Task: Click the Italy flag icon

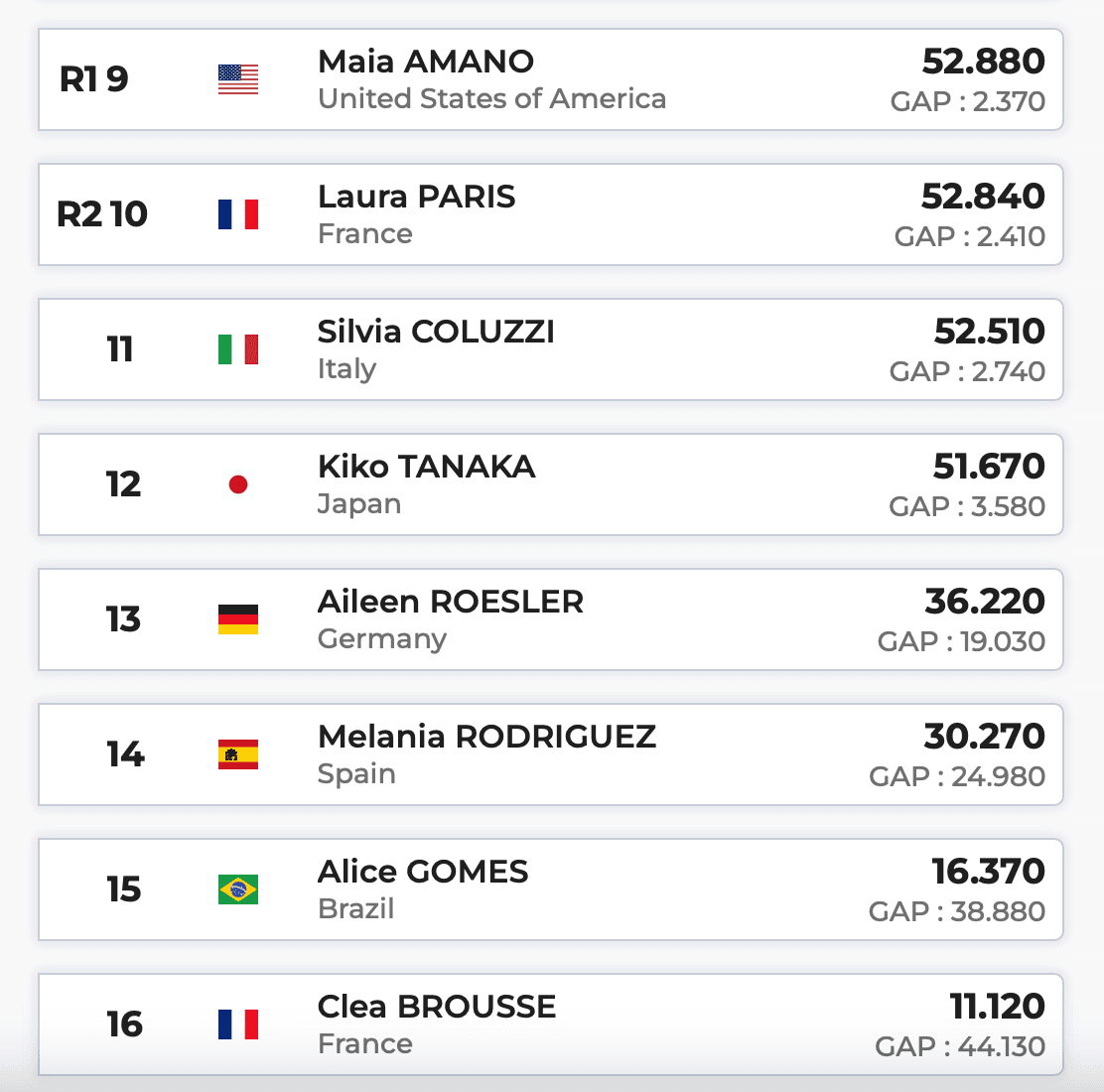Action: tap(238, 349)
